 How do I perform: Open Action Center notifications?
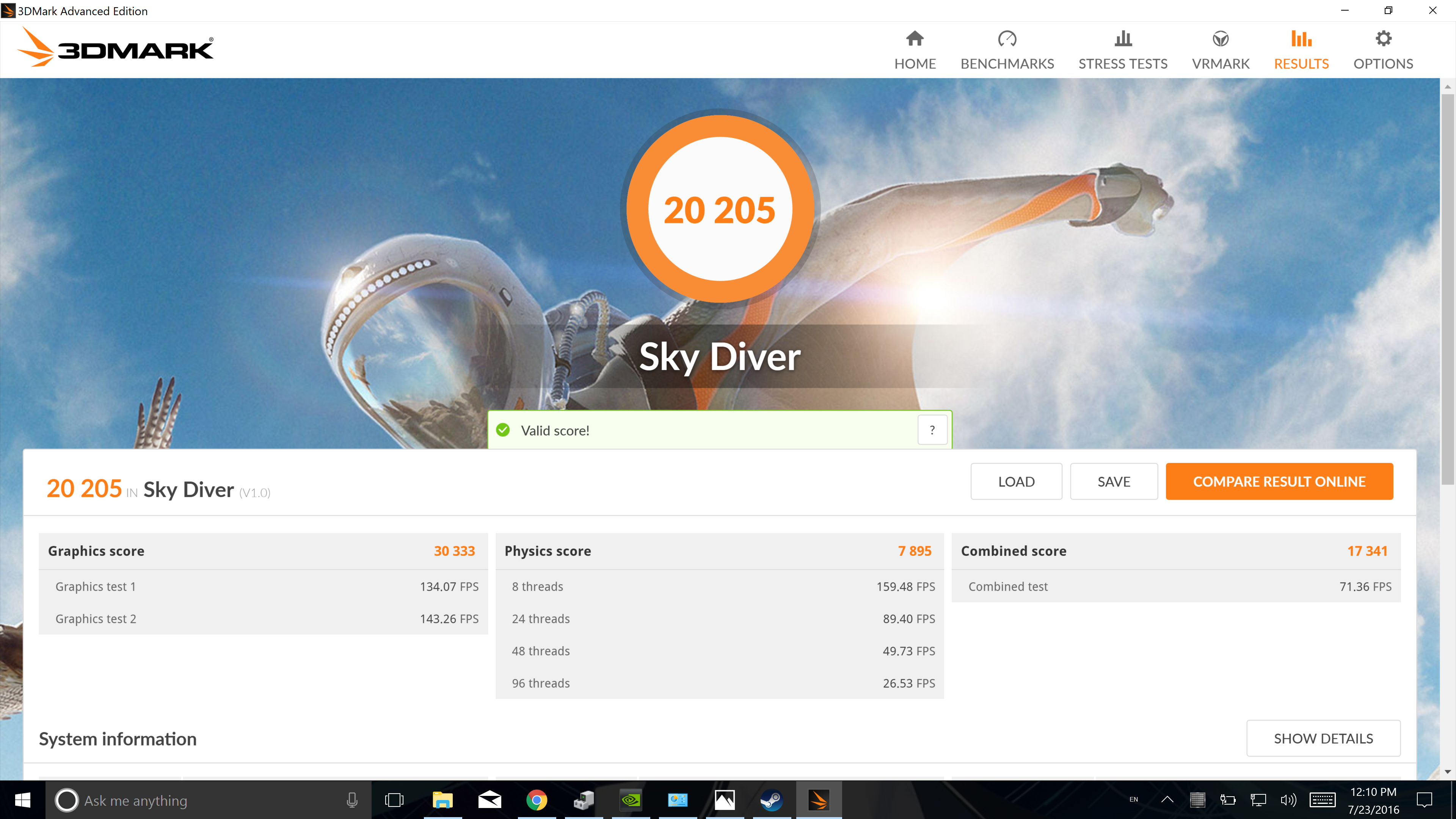(x=1424, y=799)
